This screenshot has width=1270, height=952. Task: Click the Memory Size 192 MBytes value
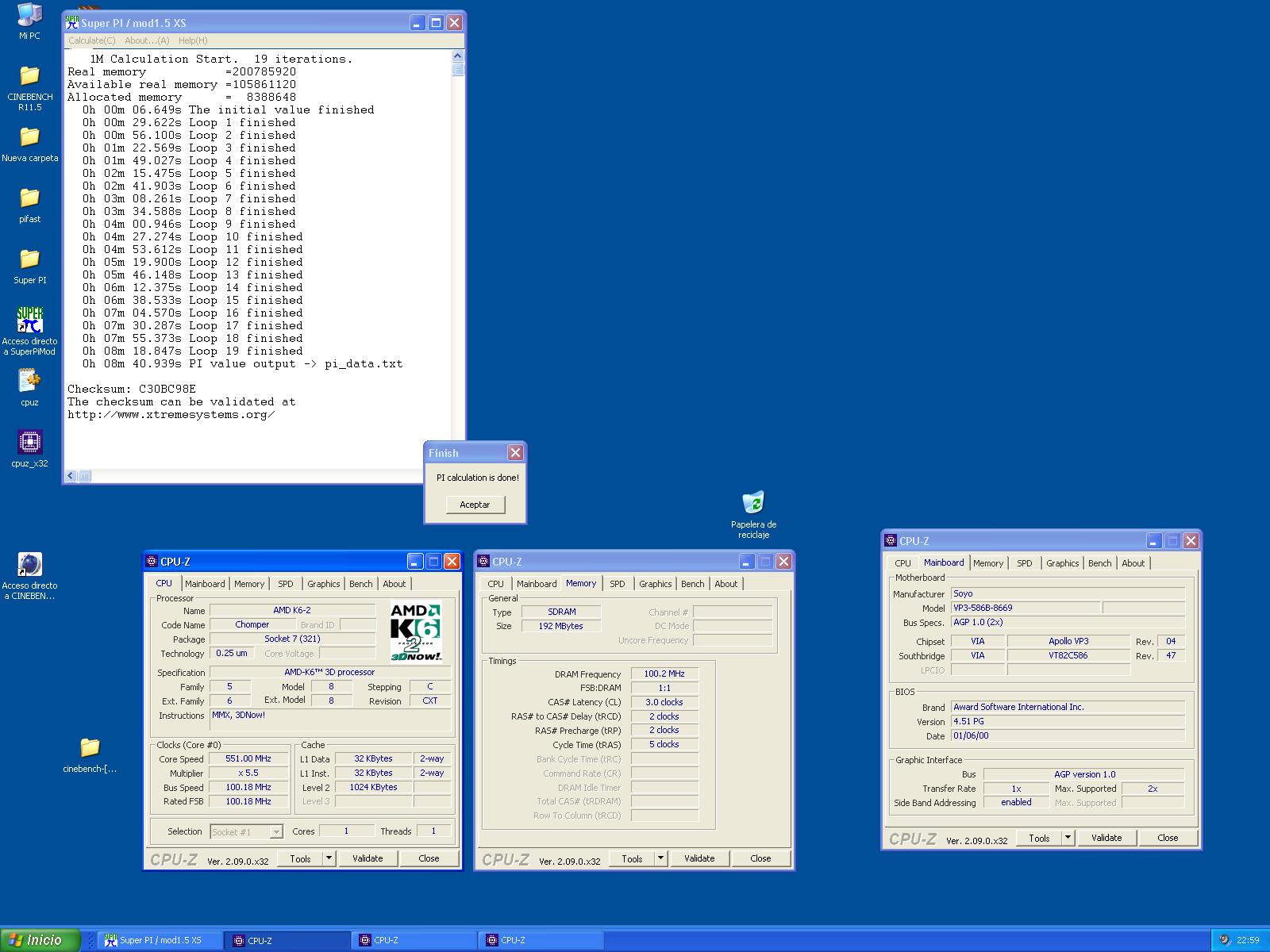561,626
